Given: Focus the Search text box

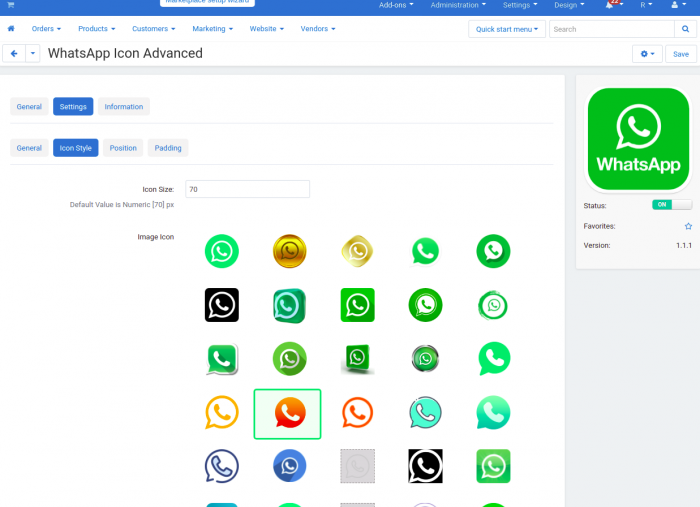Looking at the screenshot, I should 612,29.
